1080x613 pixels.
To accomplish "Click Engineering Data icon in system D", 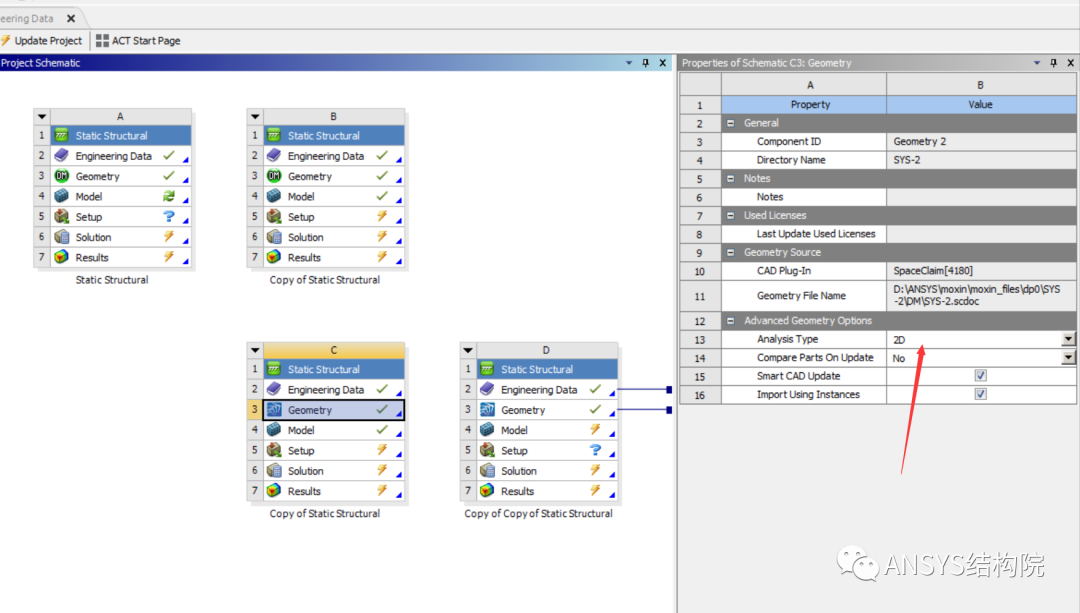I will 487,389.
